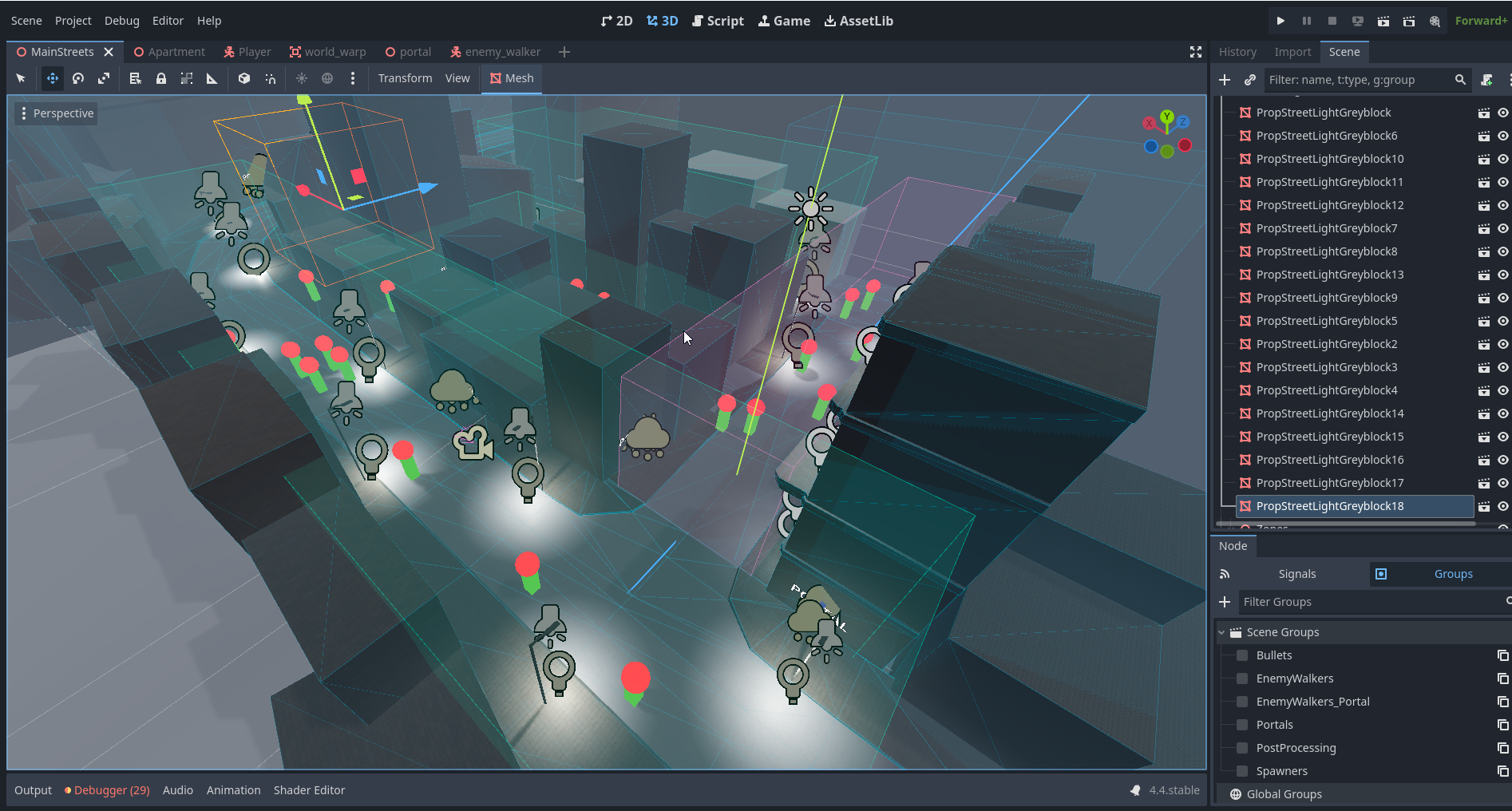Toggle Use Snap magnet icon

click(270, 78)
